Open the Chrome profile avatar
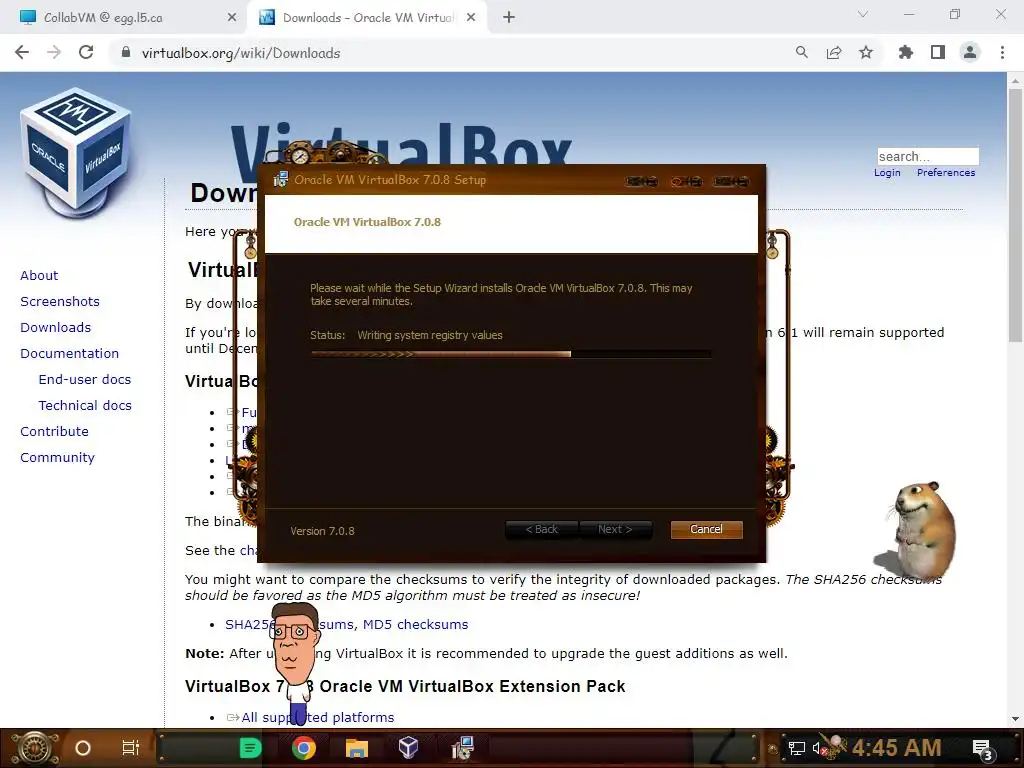This screenshot has height=768, width=1024. click(x=970, y=53)
